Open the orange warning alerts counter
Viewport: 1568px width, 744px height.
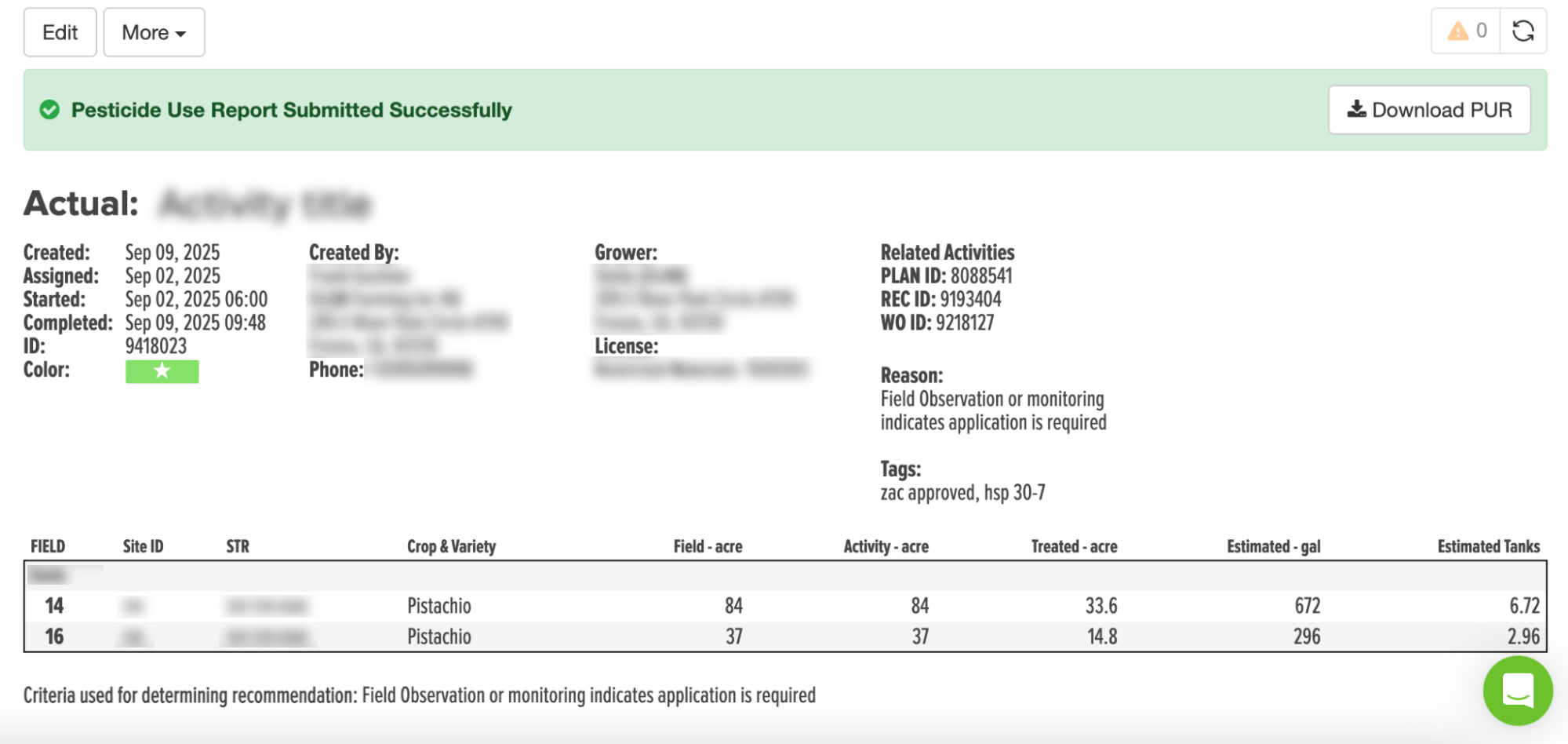pyautogui.click(x=1466, y=31)
